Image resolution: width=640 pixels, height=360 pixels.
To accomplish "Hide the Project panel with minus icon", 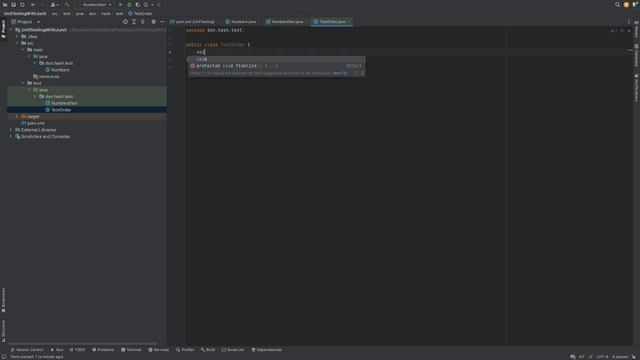I will pos(162,22).
